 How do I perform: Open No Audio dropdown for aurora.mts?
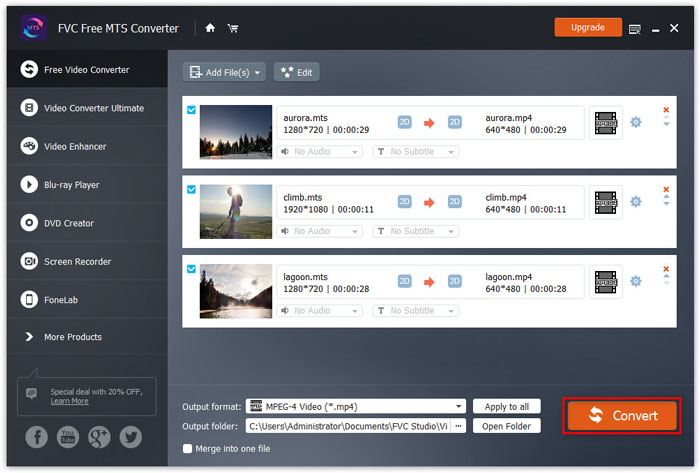[x=320, y=152]
